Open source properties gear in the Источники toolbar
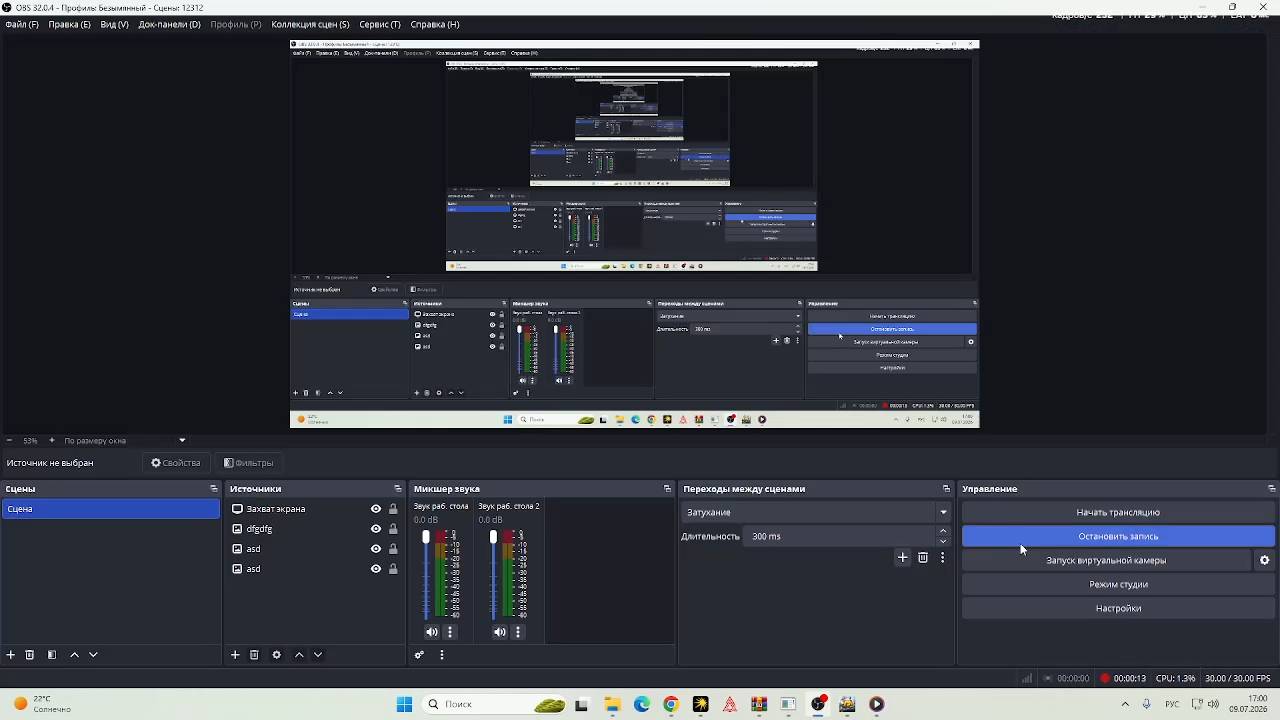This screenshot has width=1280, height=720. [277, 655]
